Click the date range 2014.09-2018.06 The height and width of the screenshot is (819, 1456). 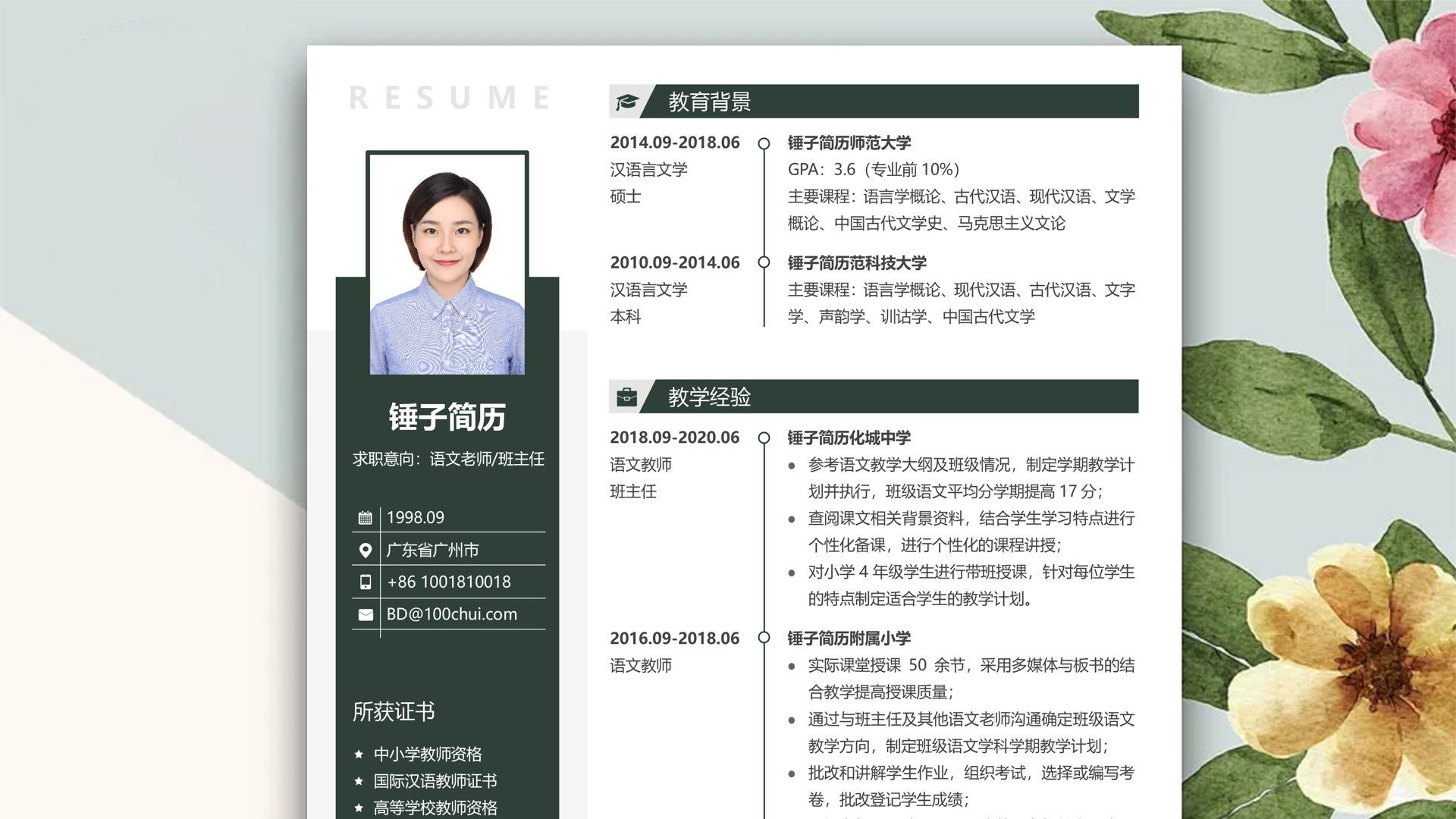click(675, 143)
